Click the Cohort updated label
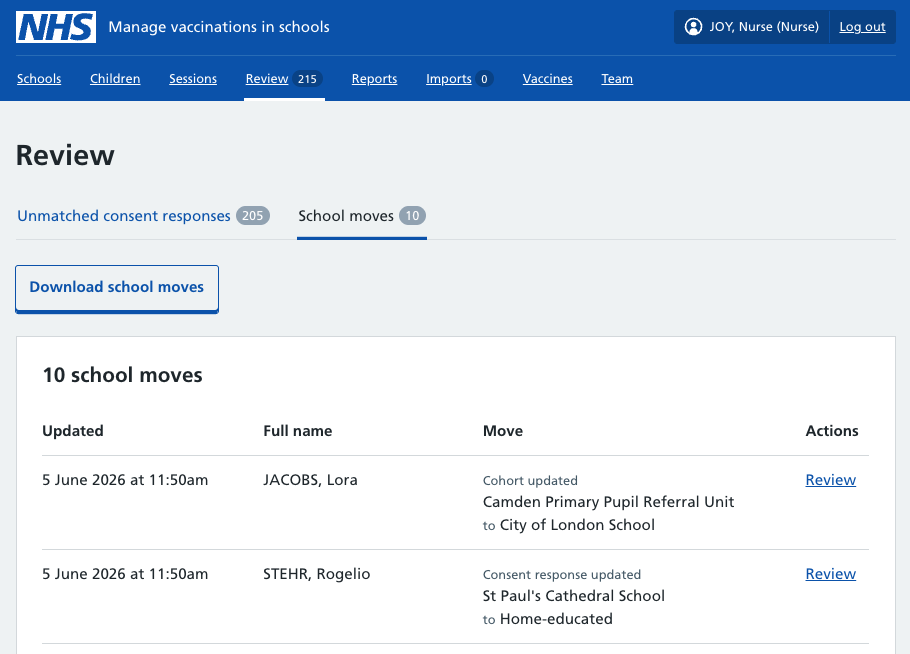 pyautogui.click(x=530, y=480)
